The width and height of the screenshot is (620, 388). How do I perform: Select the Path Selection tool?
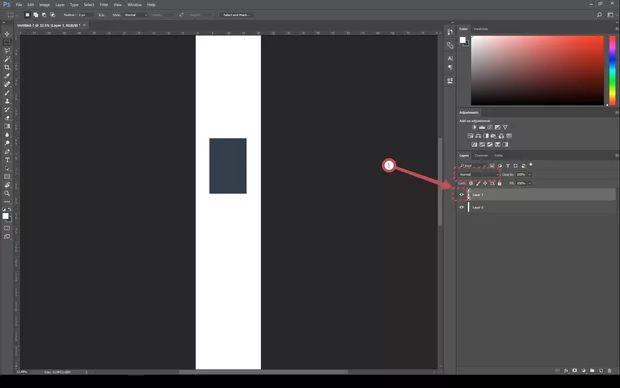pyautogui.click(x=7, y=168)
